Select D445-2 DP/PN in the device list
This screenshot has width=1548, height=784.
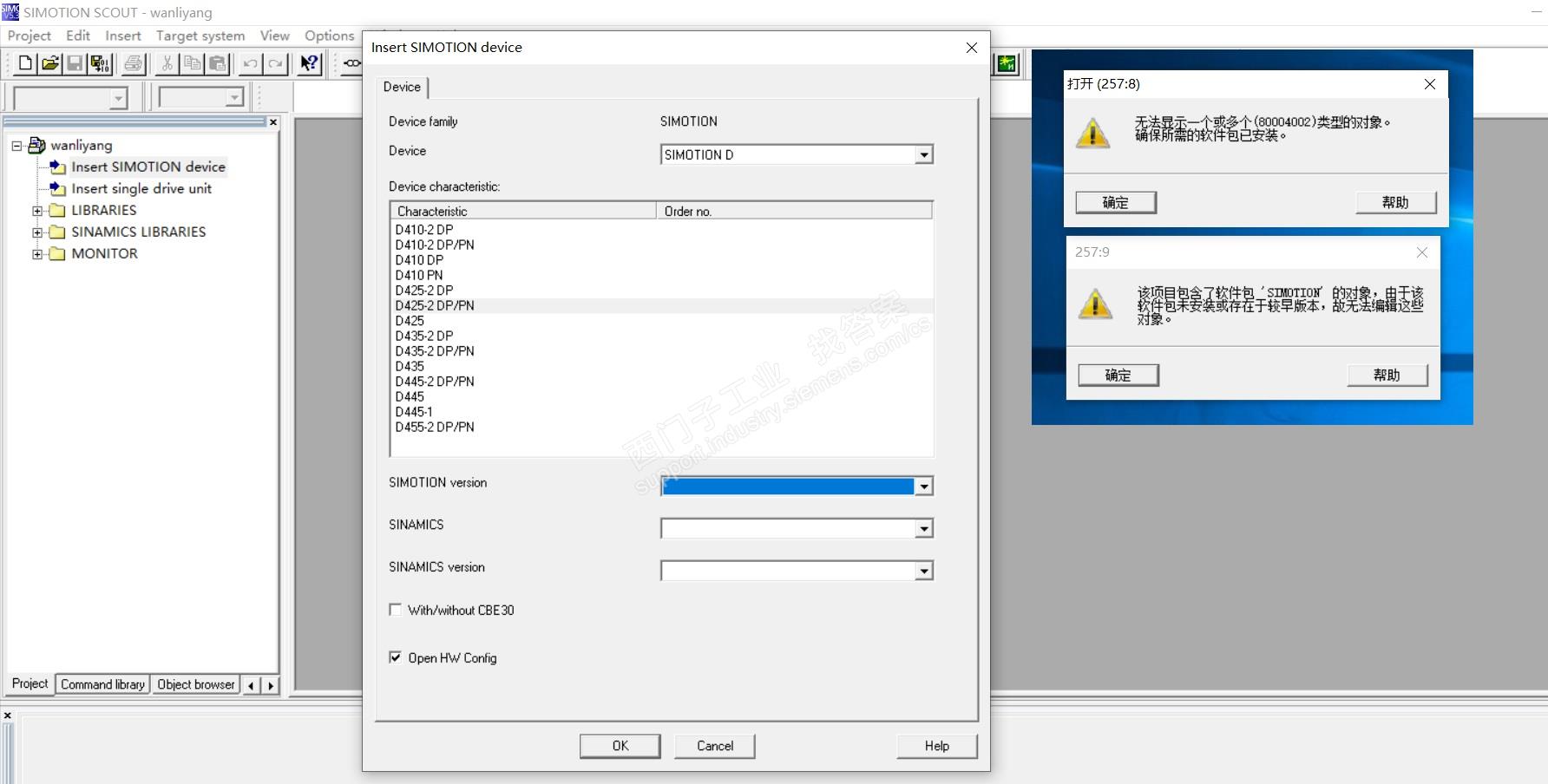pyautogui.click(x=435, y=382)
